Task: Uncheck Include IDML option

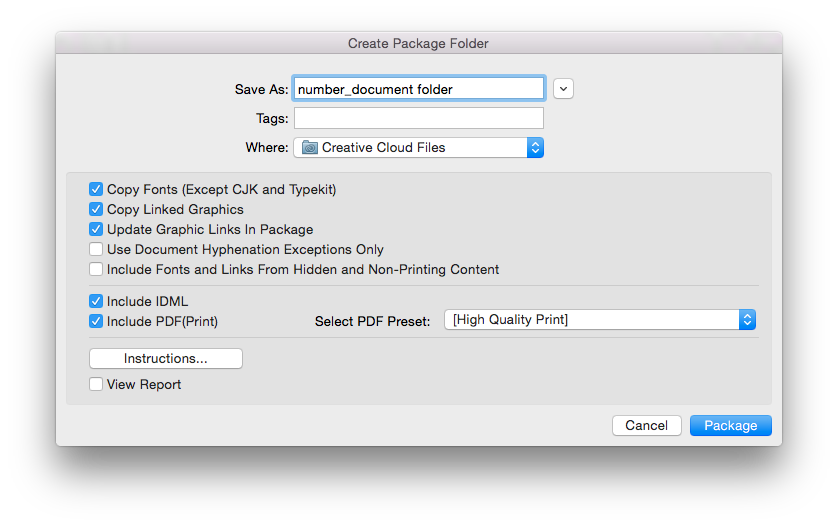Action: point(96,301)
